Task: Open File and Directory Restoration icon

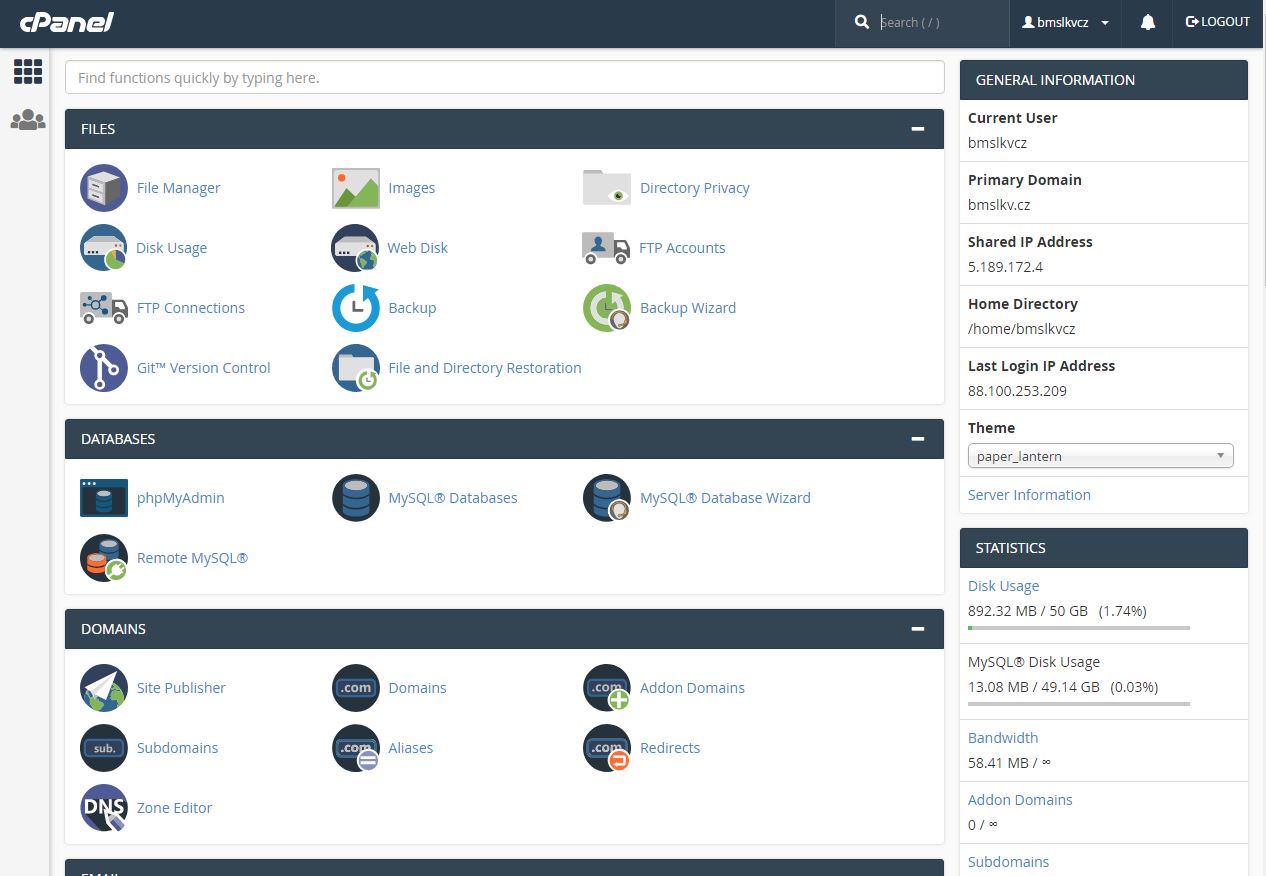Action: click(356, 368)
